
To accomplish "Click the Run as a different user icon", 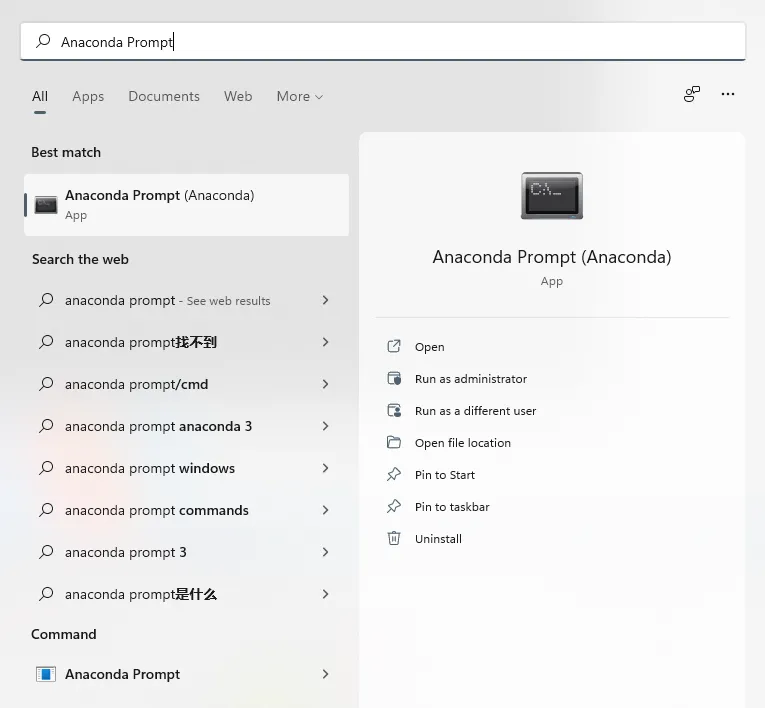I will click(394, 411).
